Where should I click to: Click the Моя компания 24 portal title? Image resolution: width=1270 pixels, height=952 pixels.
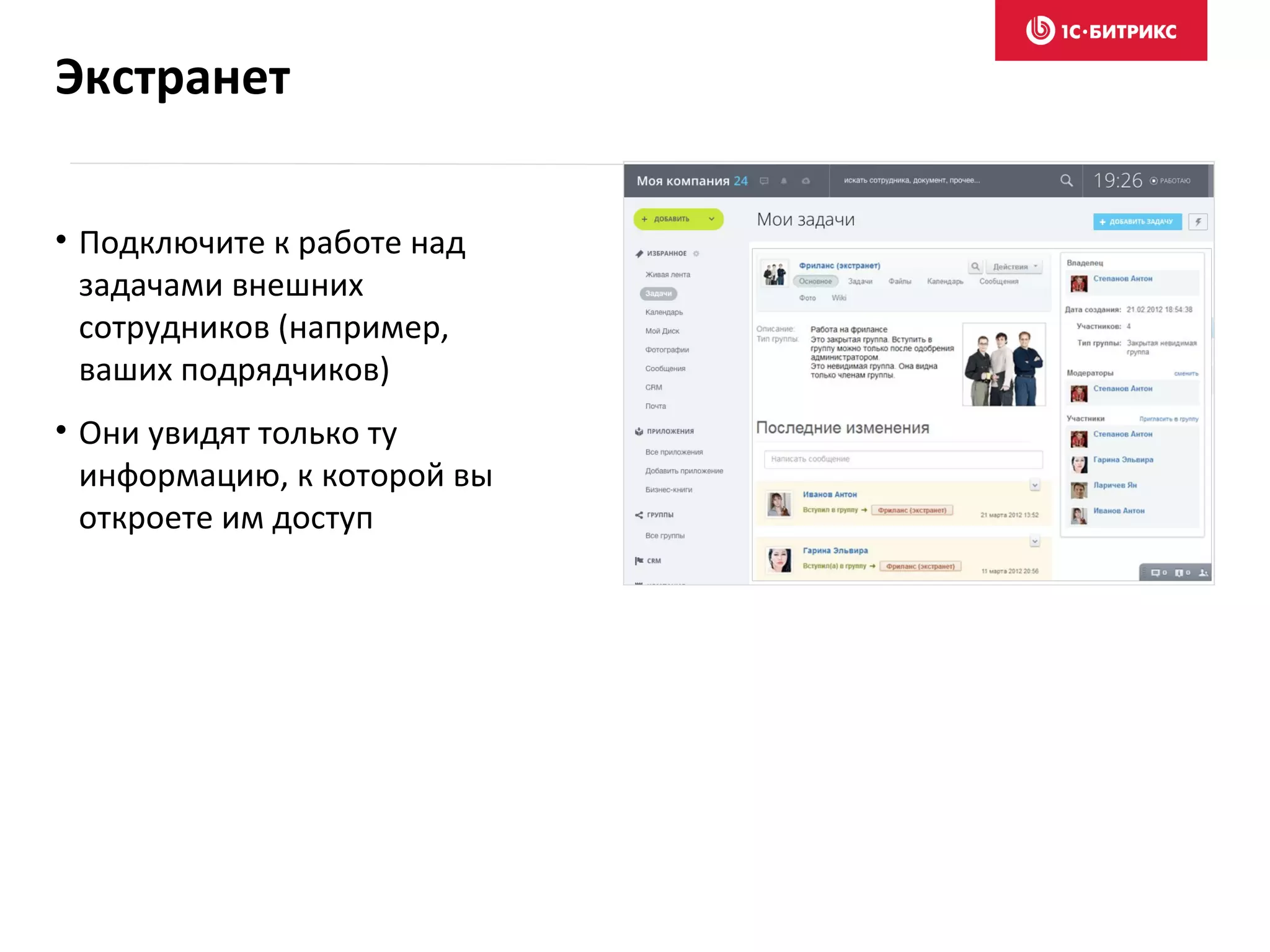tap(692, 181)
